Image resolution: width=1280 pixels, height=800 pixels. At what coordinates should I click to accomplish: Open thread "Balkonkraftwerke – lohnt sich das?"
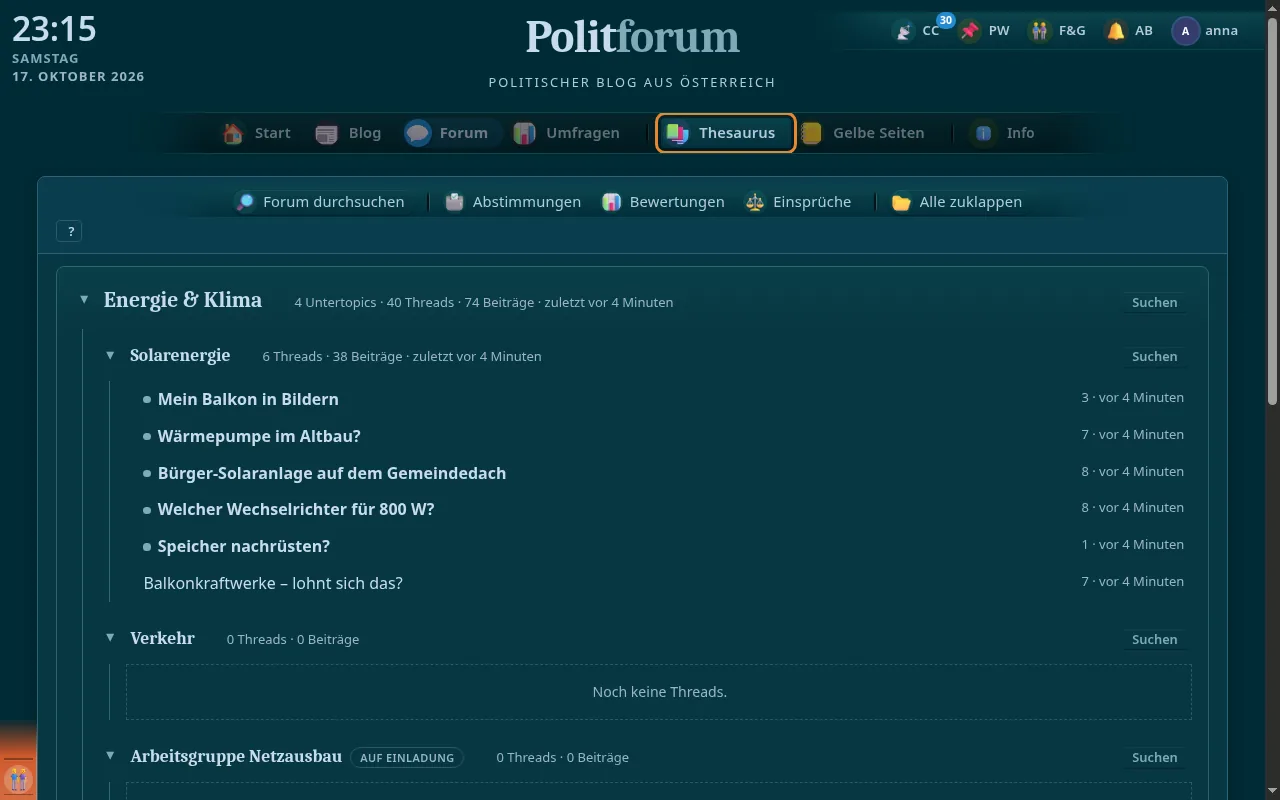point(273,583)
